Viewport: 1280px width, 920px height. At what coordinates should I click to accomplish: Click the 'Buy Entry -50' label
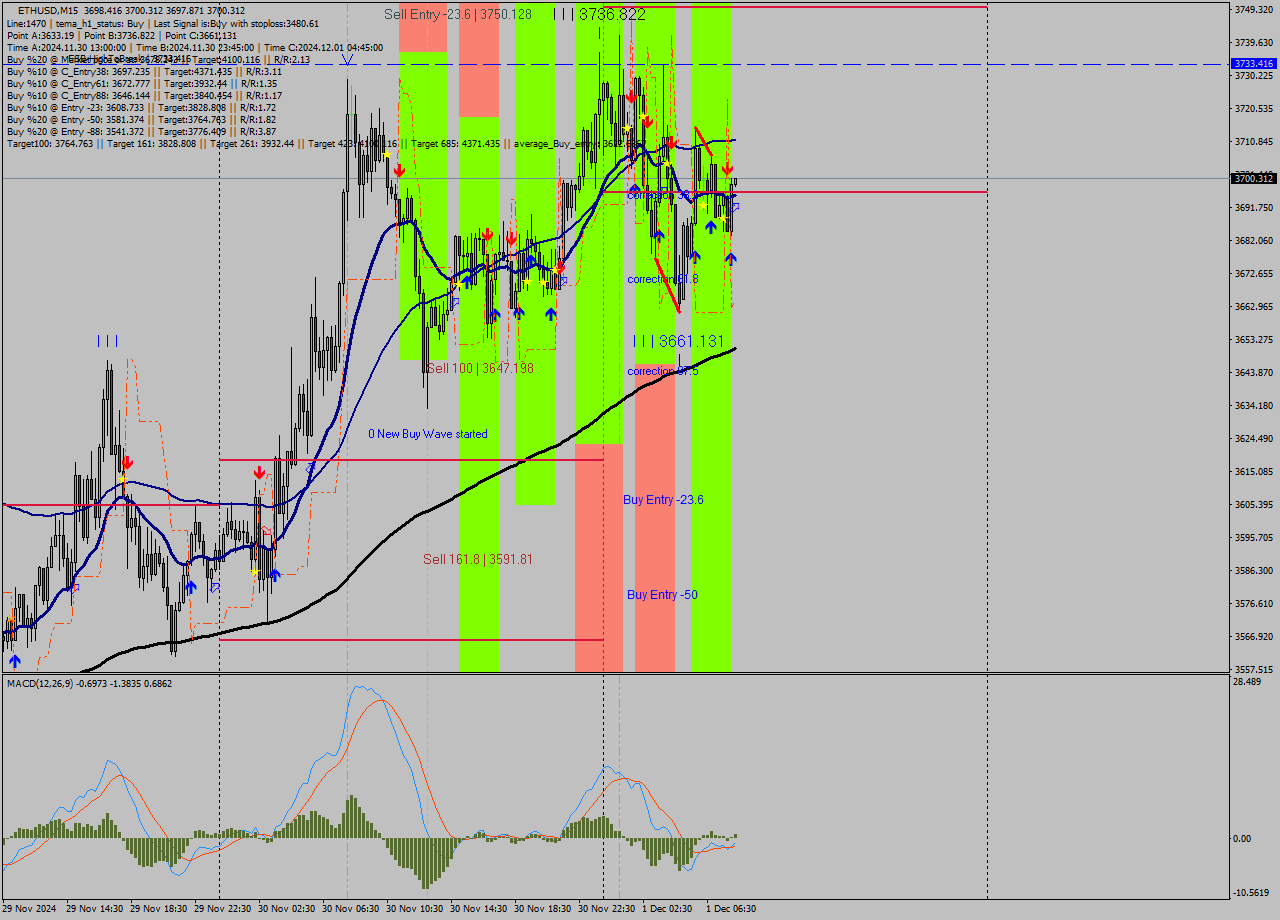662,594
